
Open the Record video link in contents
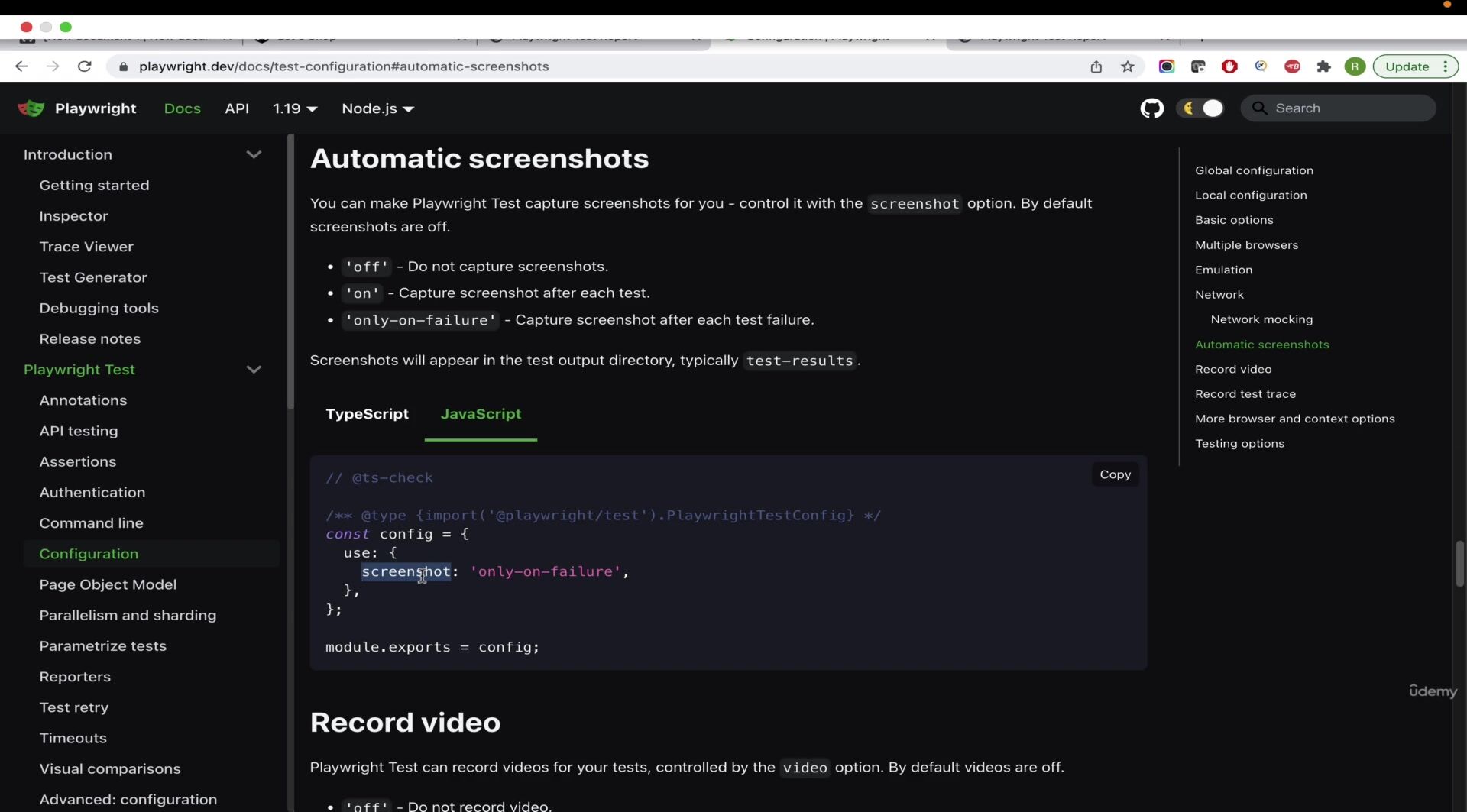click(1233, 369)
